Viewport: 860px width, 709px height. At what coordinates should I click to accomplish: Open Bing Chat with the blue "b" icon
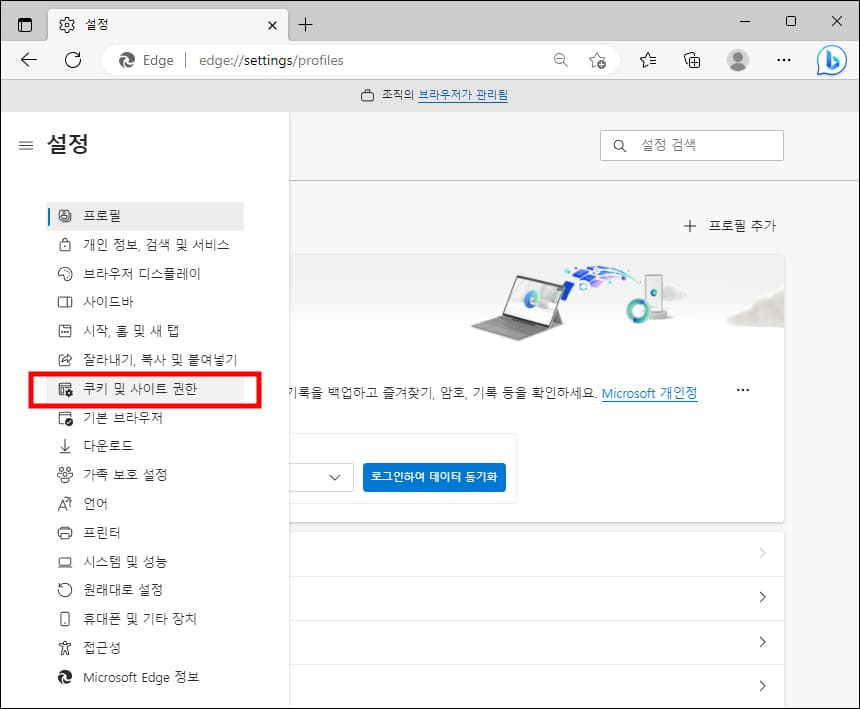(831, 60)
